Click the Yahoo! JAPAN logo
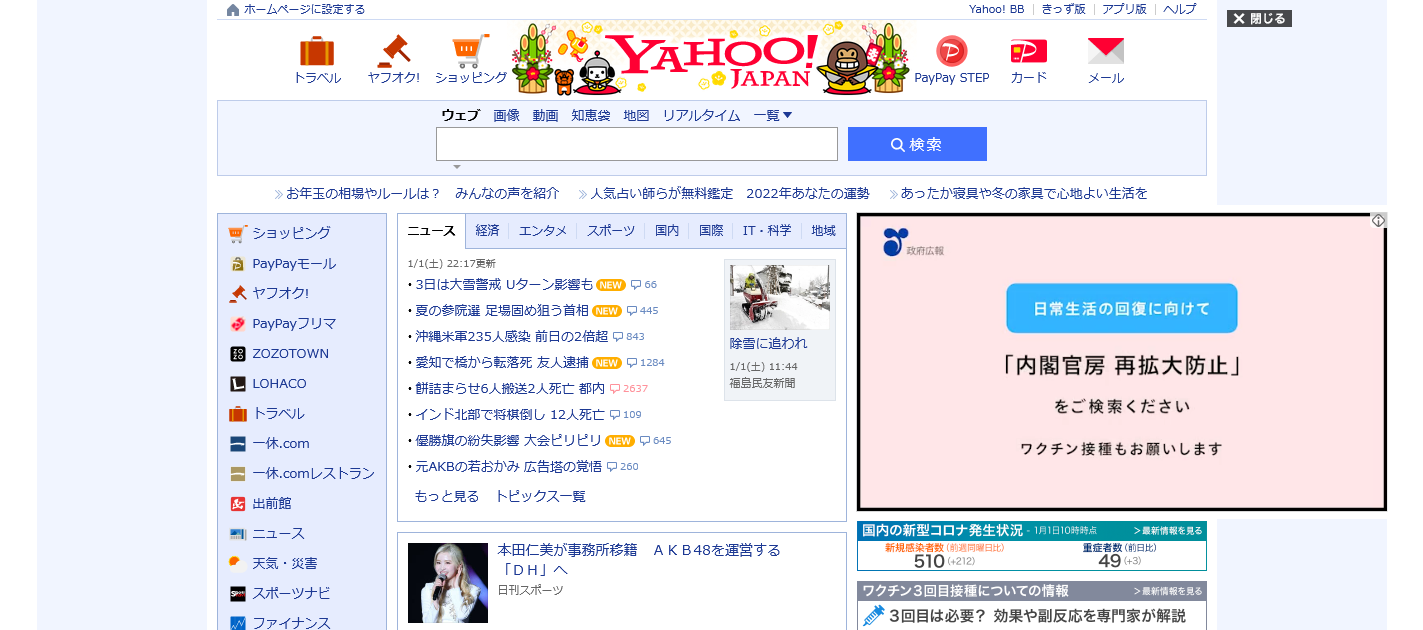 710,60
